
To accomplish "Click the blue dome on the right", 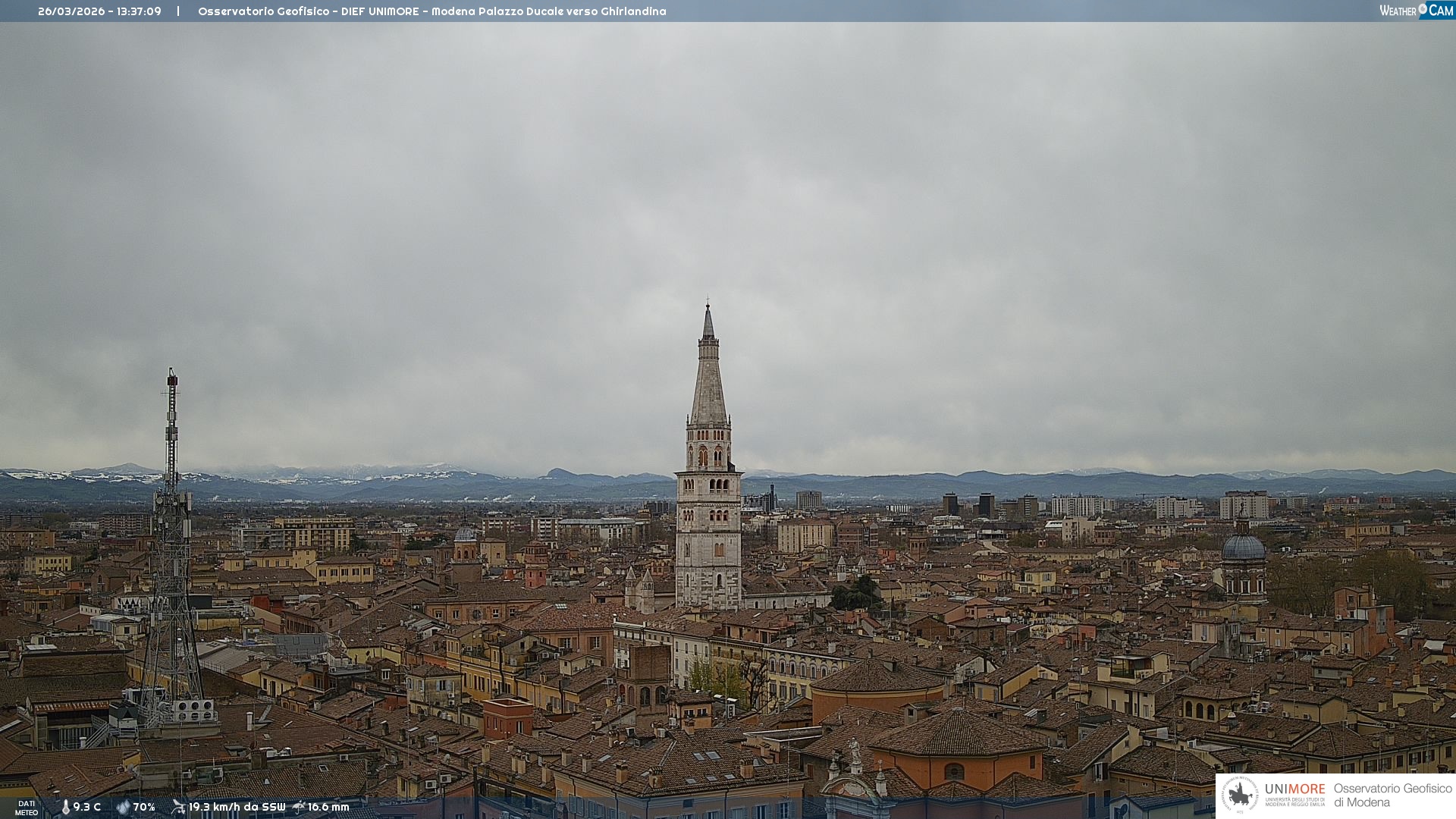I will click(x=1243, y=548).
